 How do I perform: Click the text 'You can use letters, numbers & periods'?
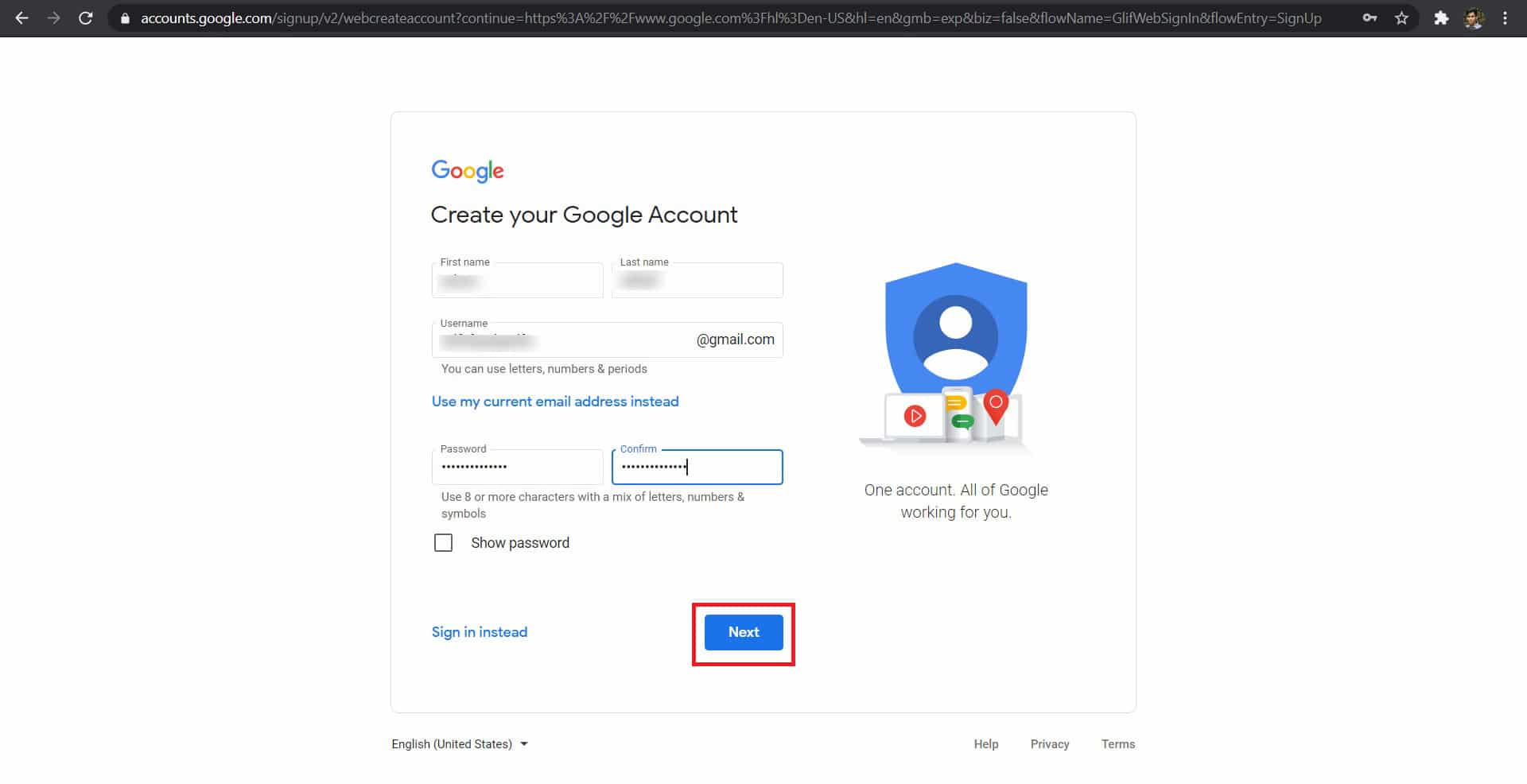[x=544, y=369]
